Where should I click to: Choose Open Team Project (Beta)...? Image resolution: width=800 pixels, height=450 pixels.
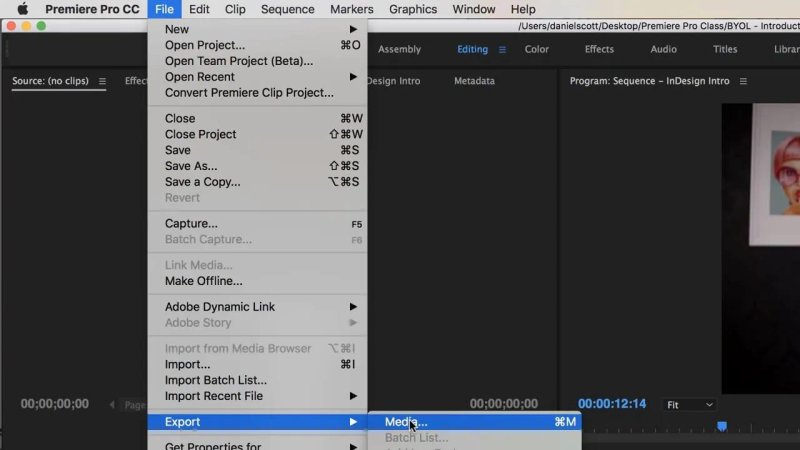pos(257,61)
